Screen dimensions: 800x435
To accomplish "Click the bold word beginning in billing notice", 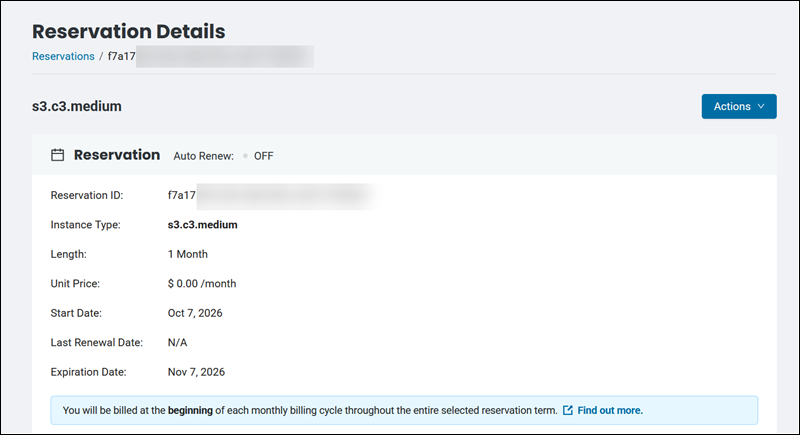I will [x=190, y=411].
